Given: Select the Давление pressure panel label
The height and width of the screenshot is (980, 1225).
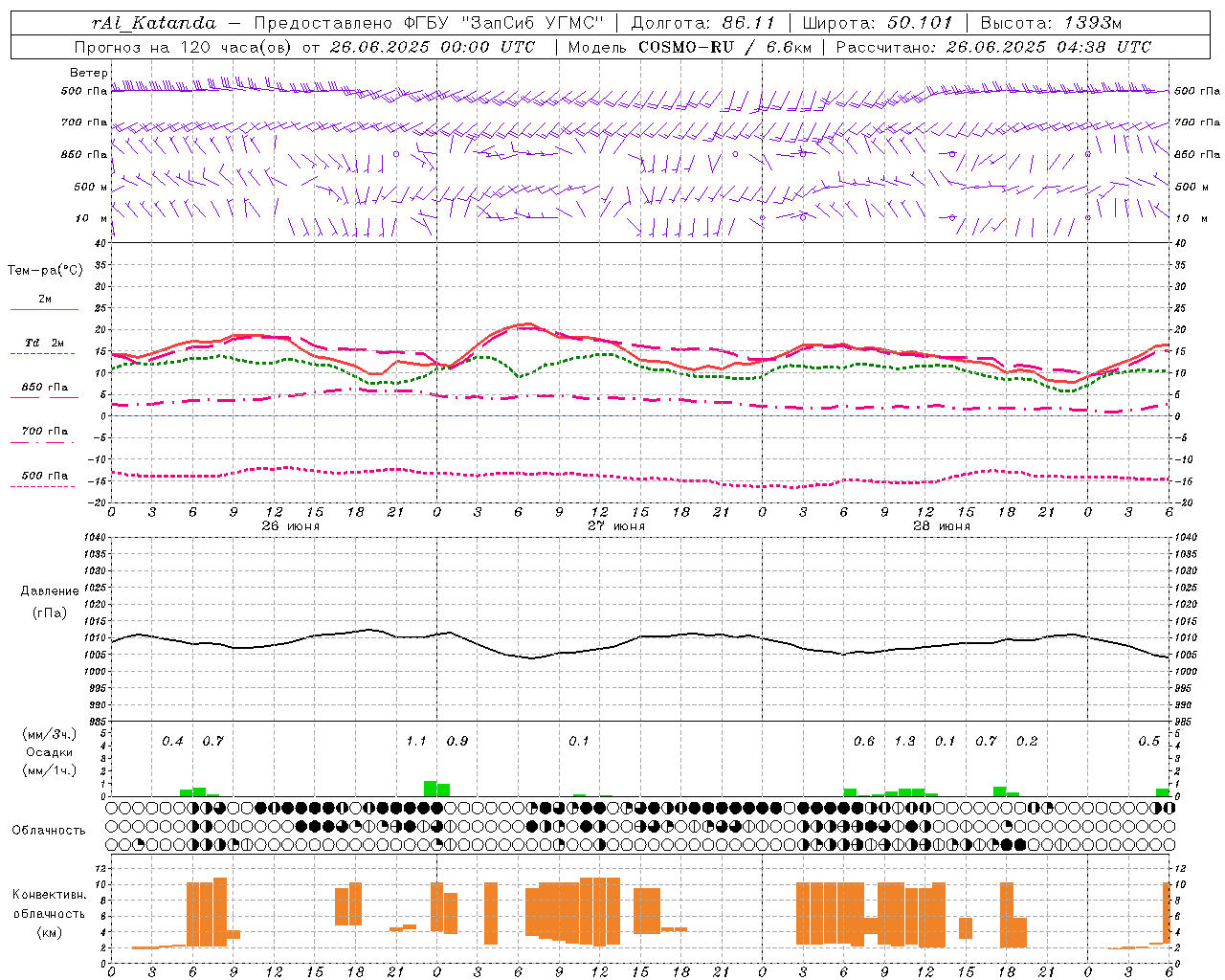Looking at the screenshot, I should pos(50,591).
